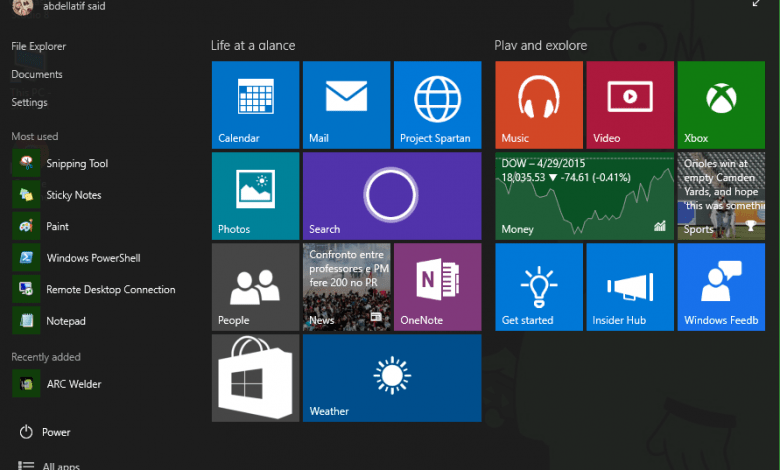Screen dimensions: 780x470
Task: Open the Insider Hub megaphone tile
Action: tap(630, 287)
